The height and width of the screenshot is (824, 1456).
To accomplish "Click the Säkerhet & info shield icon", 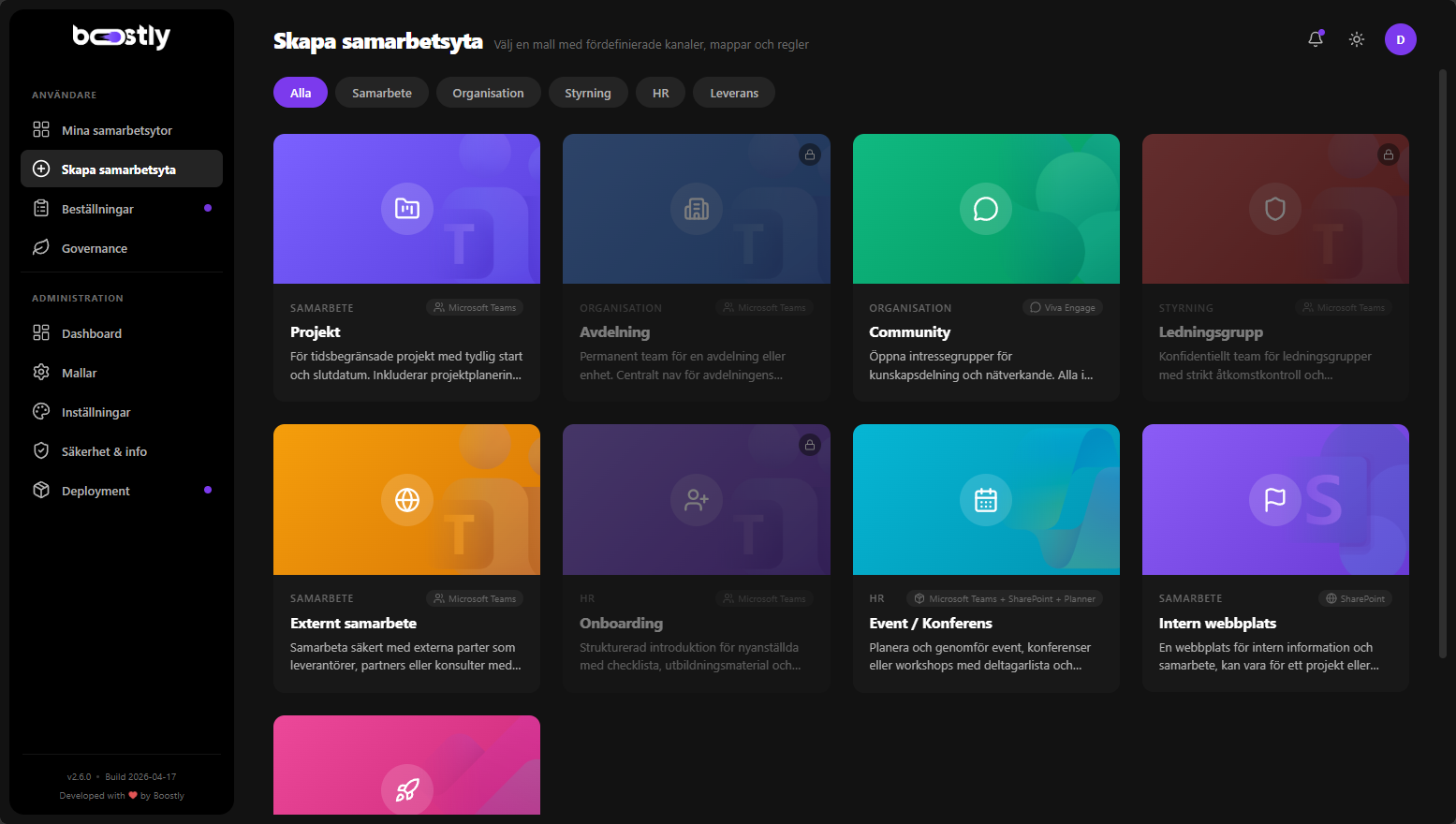I will (x=41, y=450).
